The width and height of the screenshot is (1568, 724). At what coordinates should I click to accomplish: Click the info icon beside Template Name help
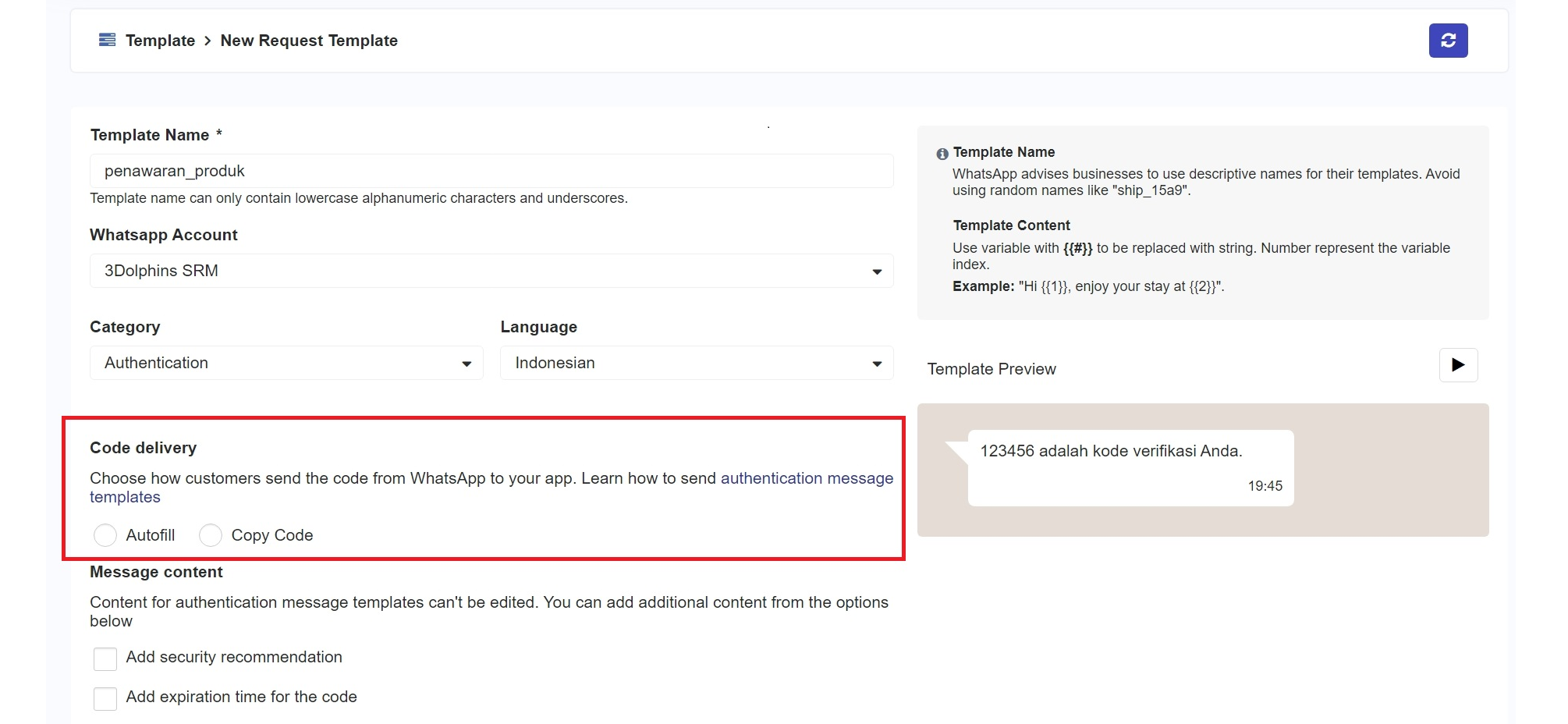click(x=942, y=154)
